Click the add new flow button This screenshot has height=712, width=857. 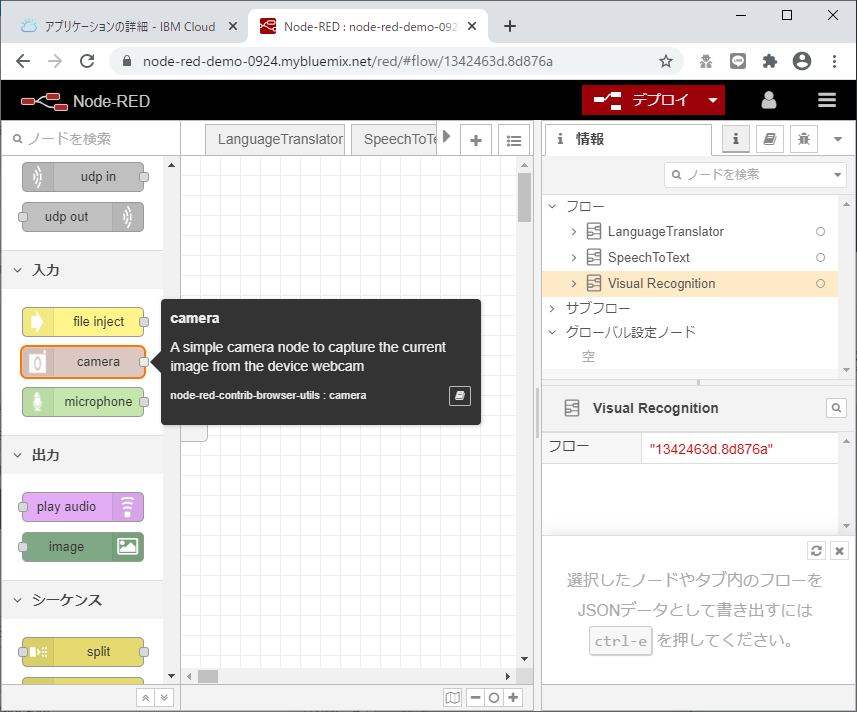tap(476, 140)
